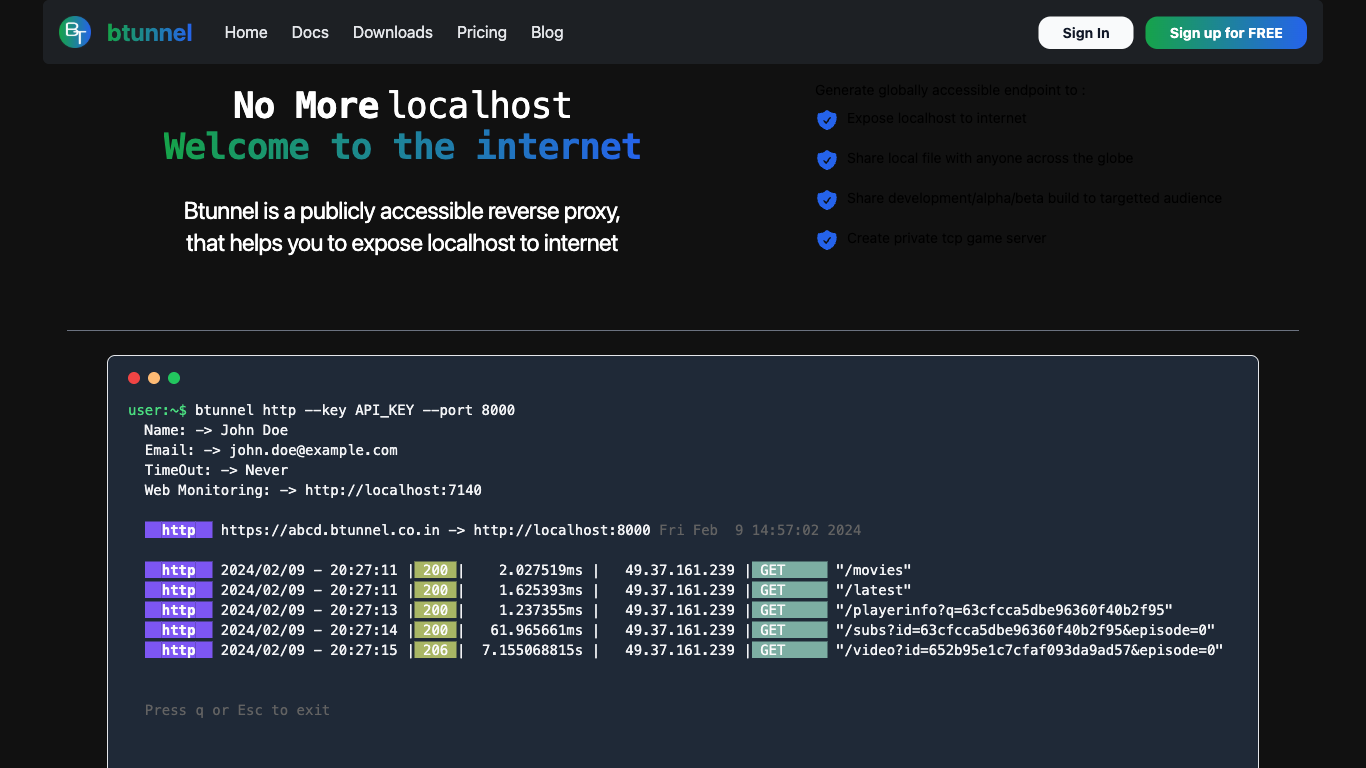Click shield icon beside Create private tcp
Viewport: 1366px width, 768px height.
click(x=826, y=240)
